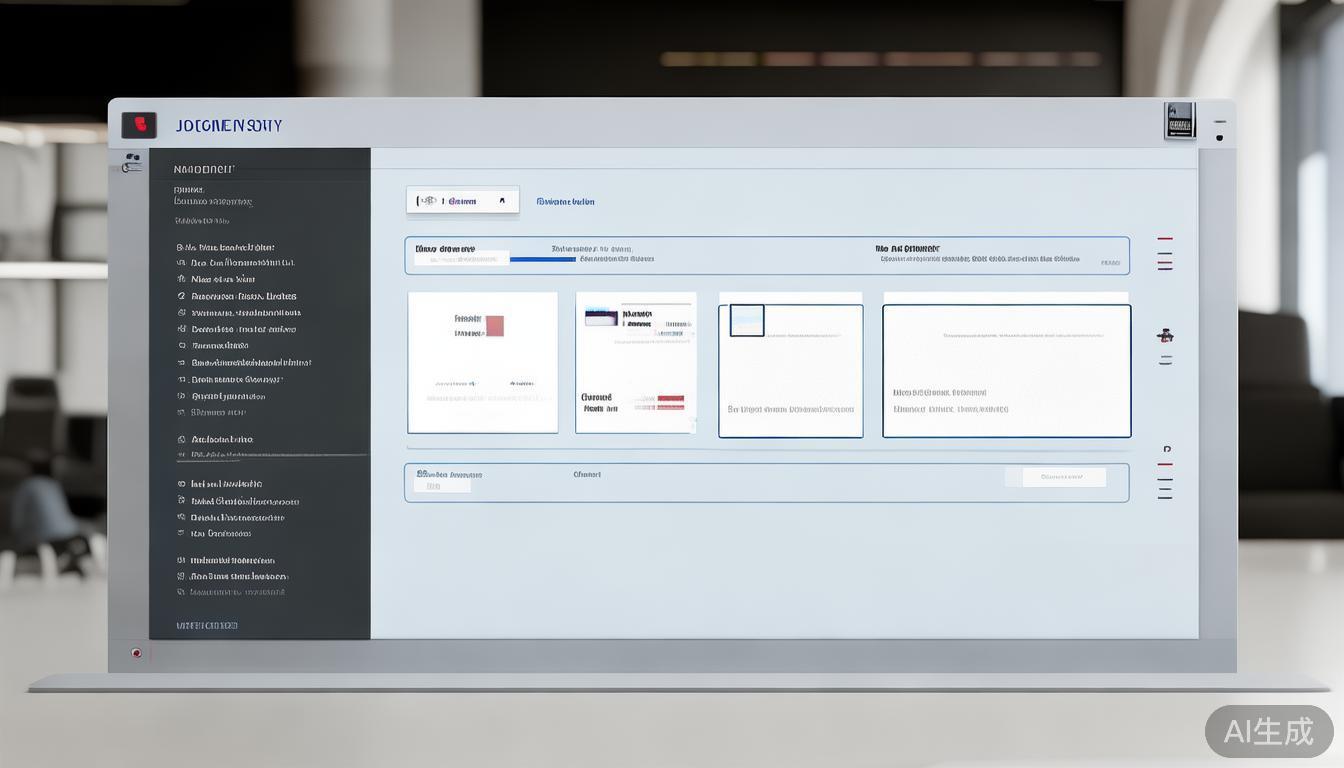
Task: Click the small figure icon on right rail
Action: [1165, 335]
